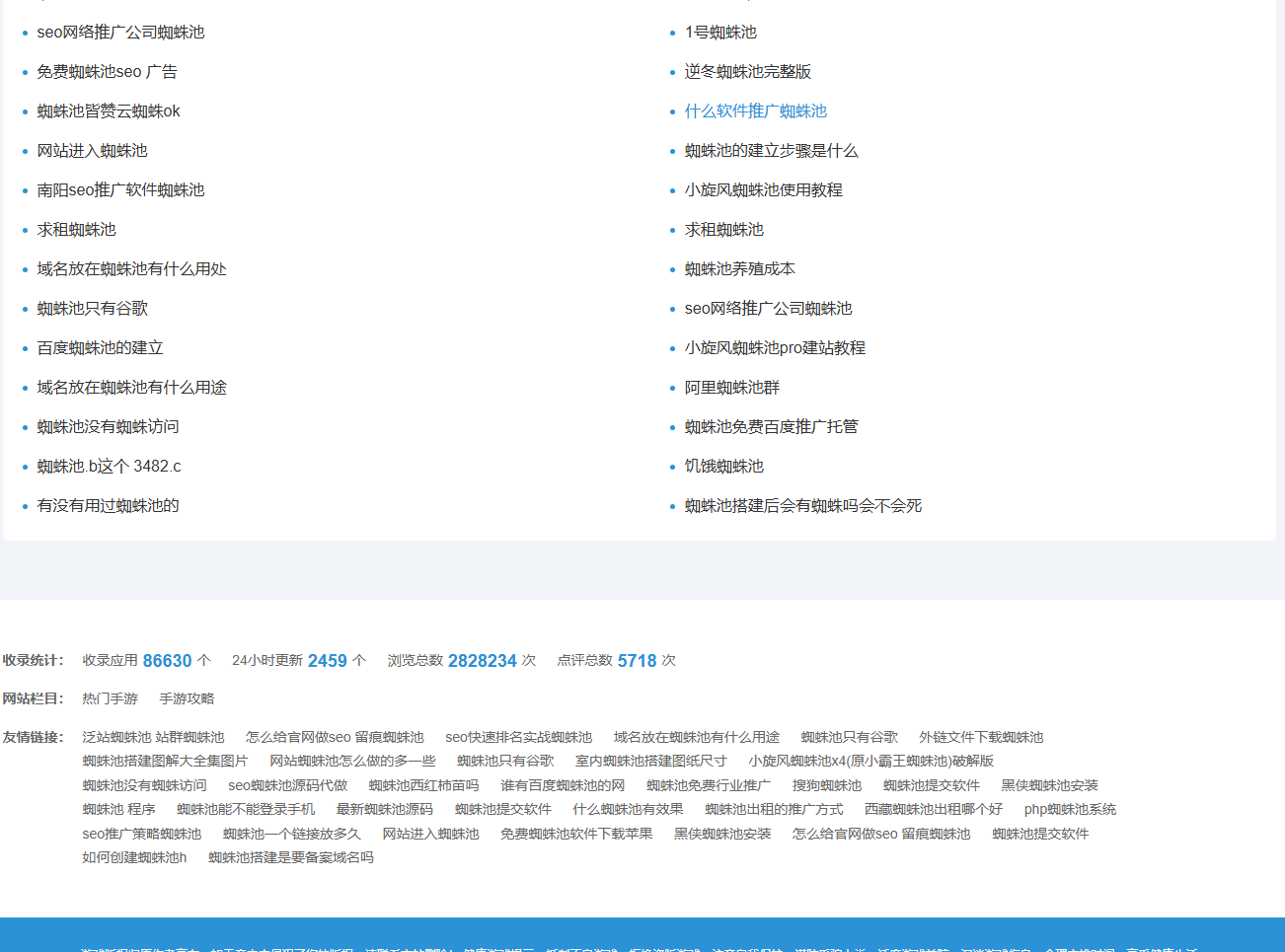Open the 手游攻略 site category
1285x952 pixels.
[187, 698]
